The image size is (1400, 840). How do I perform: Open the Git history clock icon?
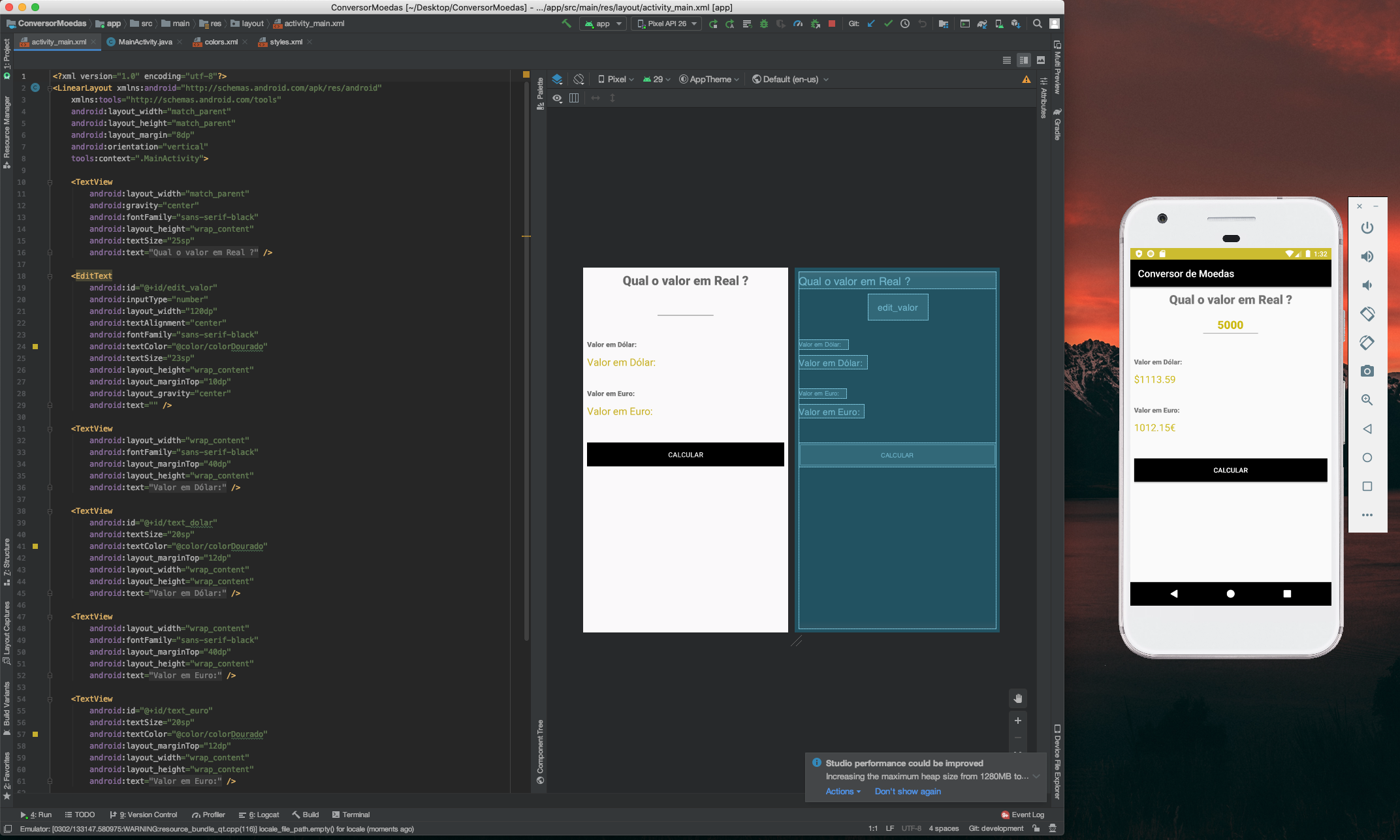(x=904, y=23)
